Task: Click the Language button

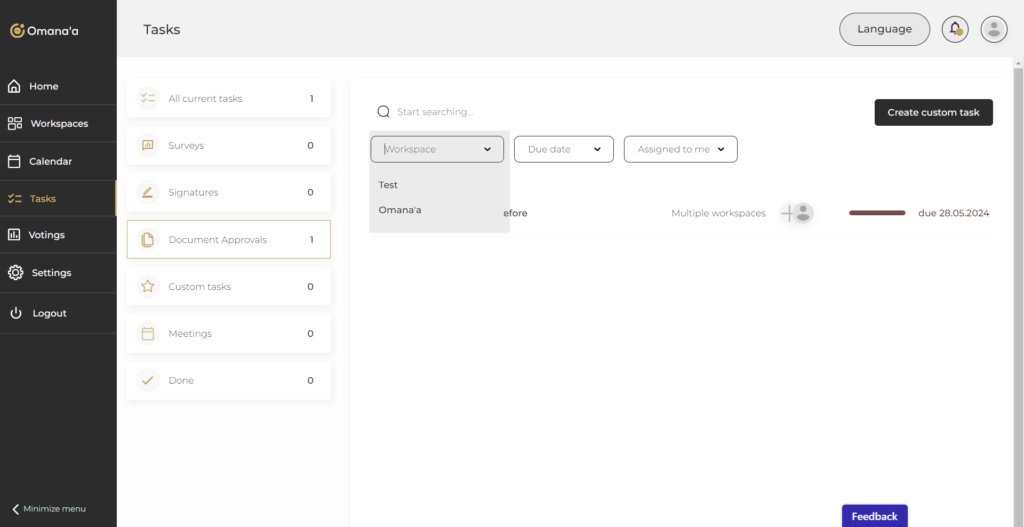Action: pyautogui.click(x=884, y=29)
